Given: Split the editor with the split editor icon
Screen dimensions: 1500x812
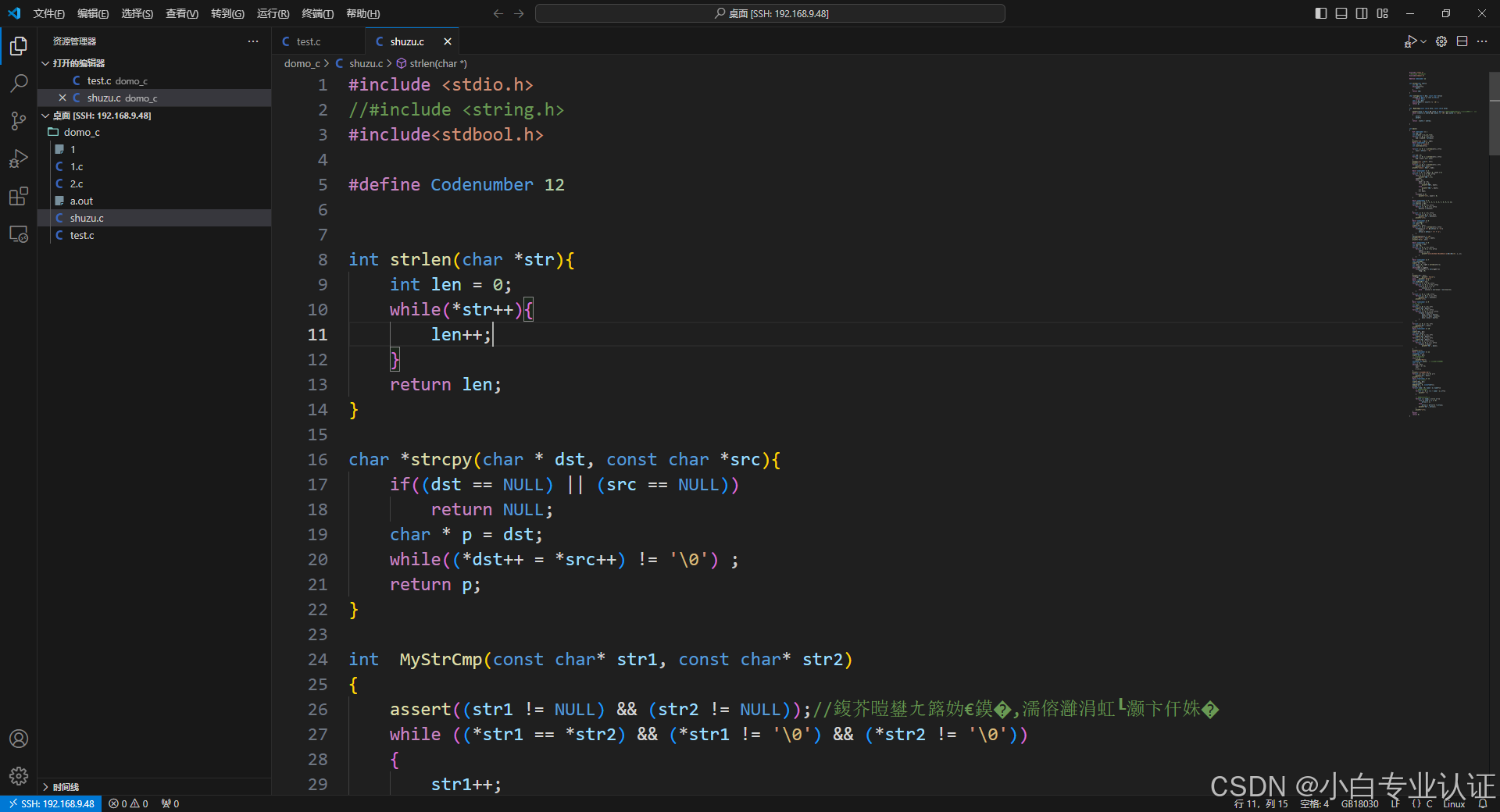Looking at the screenshot, I should click(x=1462, y=41).
